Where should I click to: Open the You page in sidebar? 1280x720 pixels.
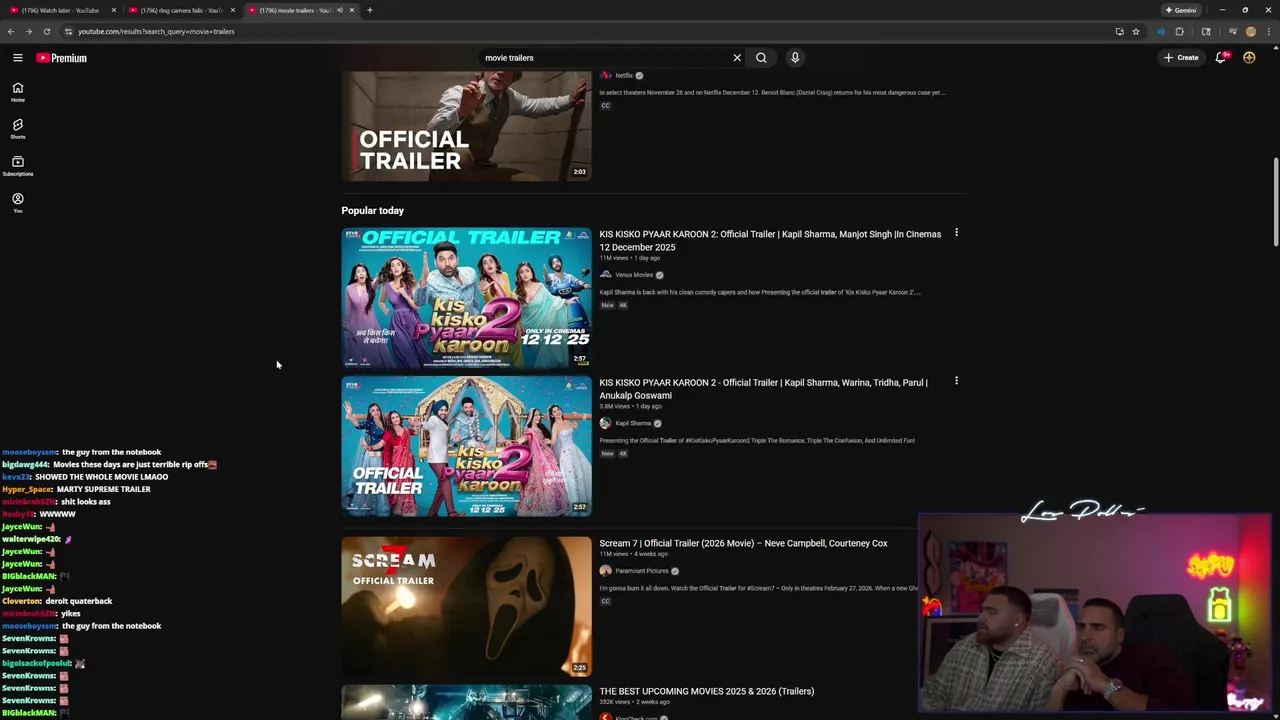pyautogui.click(x=17, y=203)
